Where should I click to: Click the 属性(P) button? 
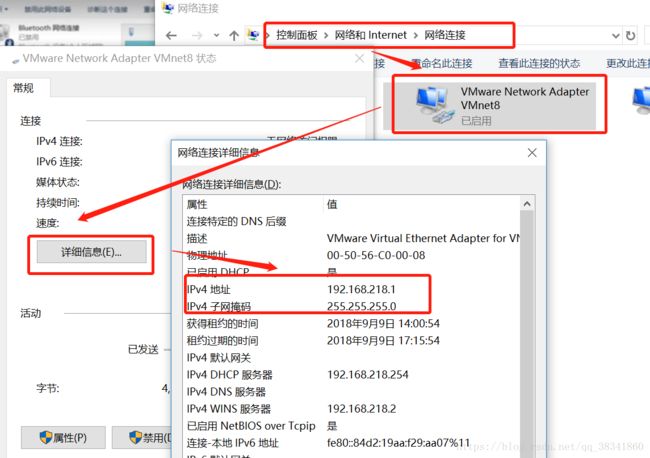(x=63, y=437)
